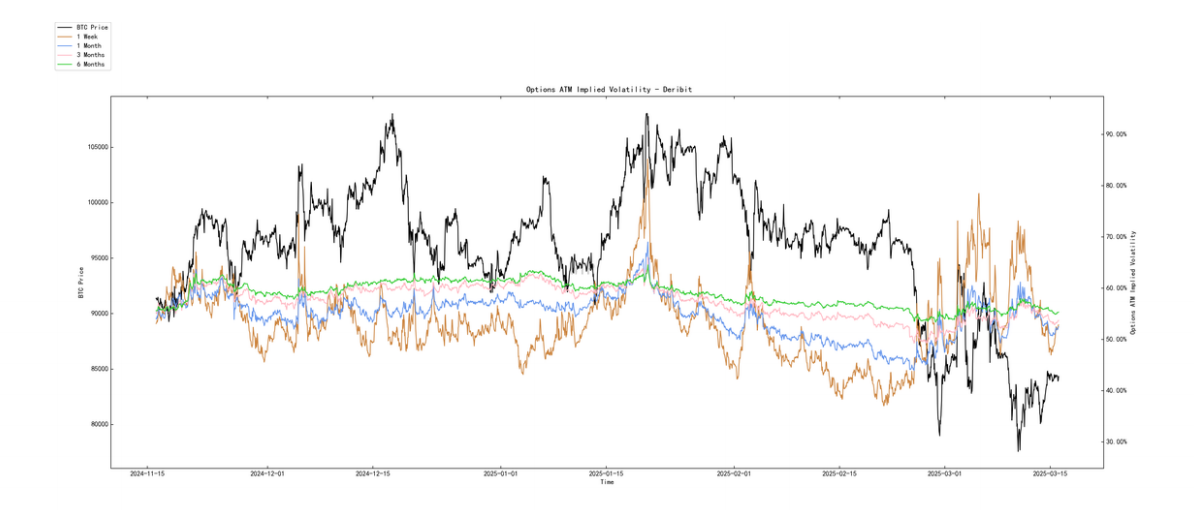1194x510 pixels.
Task: Click the 80000 price axis tick
Action: [95, 424]
